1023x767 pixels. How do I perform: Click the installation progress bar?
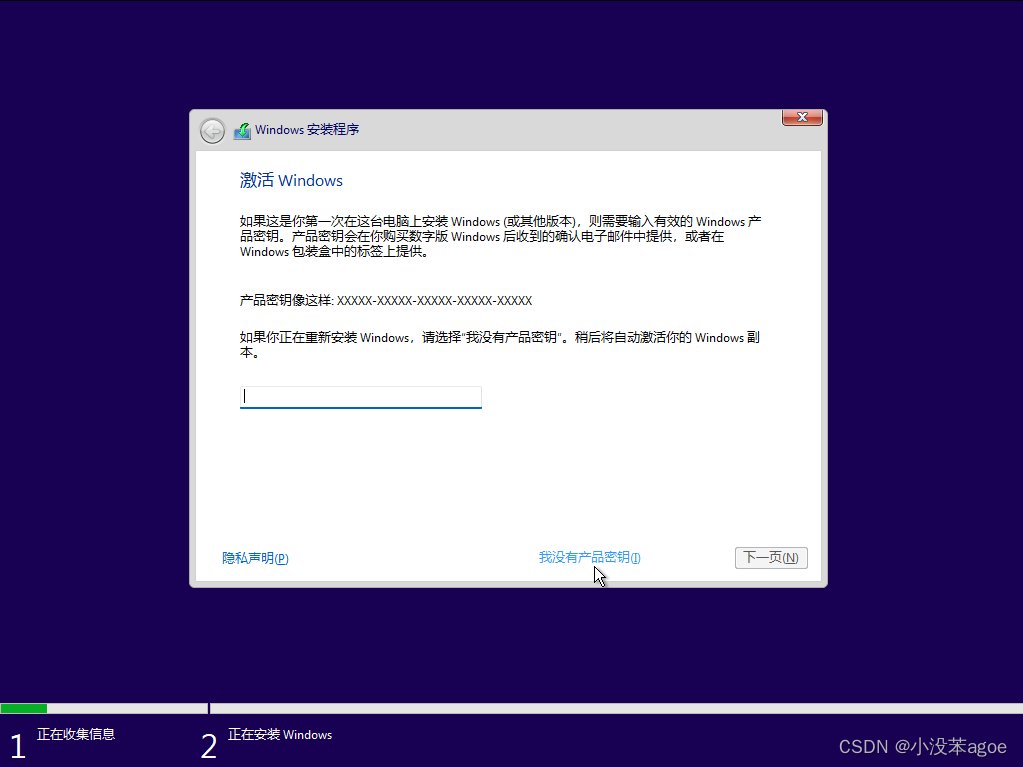(x=512, y=708)
